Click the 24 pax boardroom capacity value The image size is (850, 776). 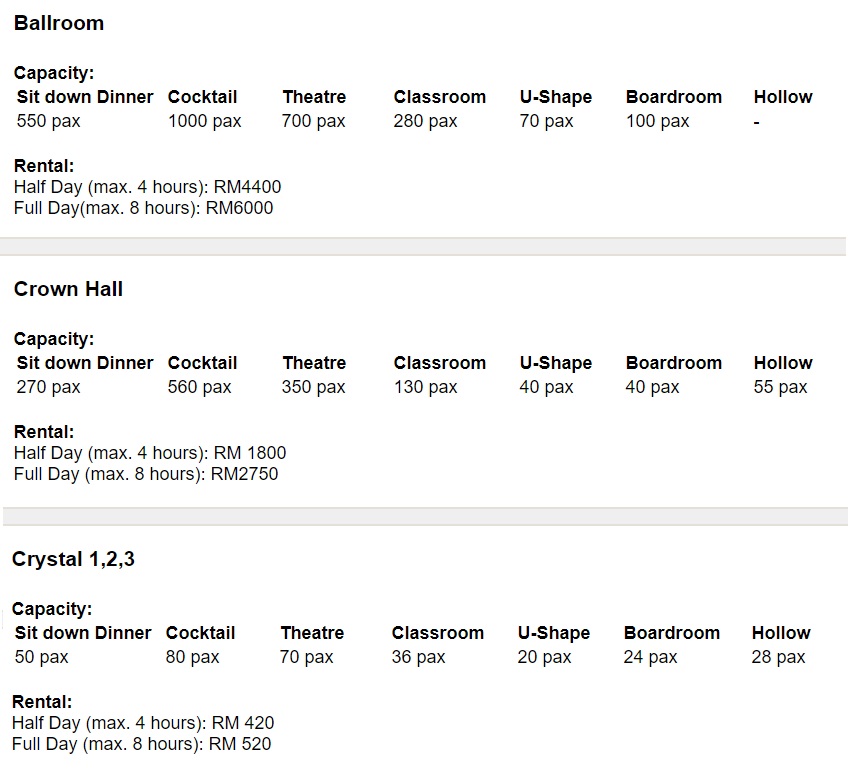pyautogui.click(x=651, y=657)
